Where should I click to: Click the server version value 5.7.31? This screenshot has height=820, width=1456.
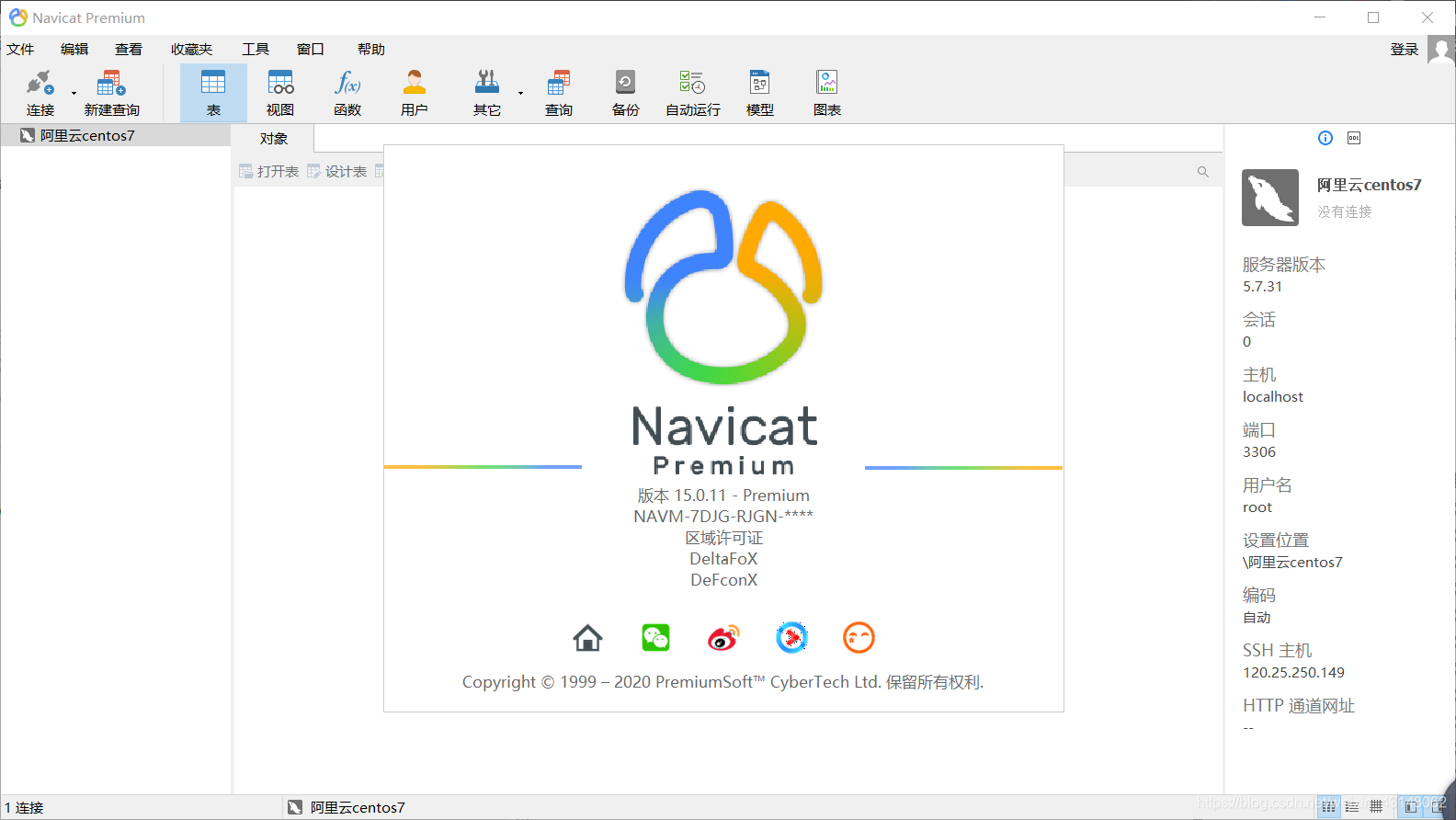point(1262,287)
